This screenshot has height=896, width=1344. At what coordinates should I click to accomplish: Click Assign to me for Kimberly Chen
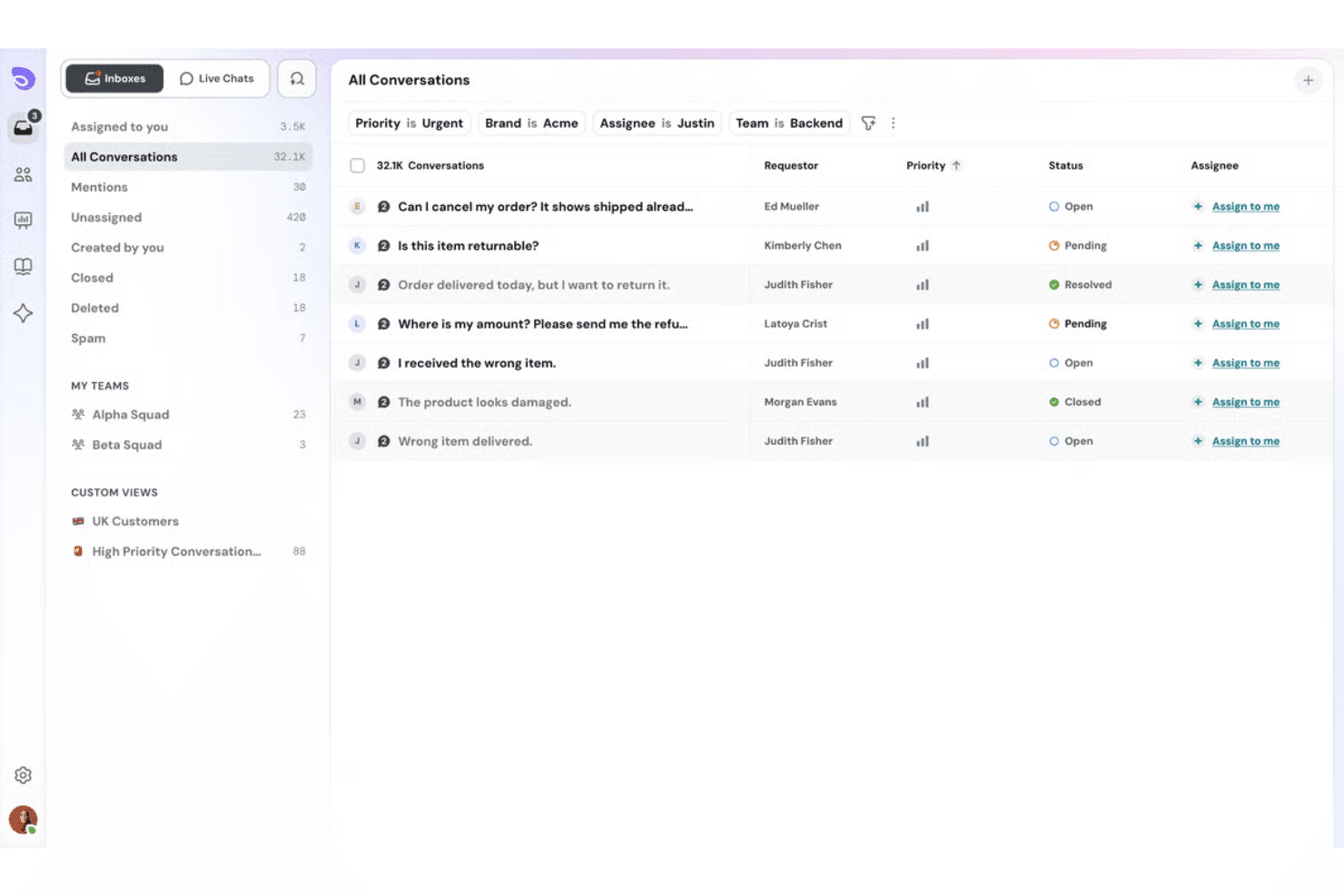point(1245,246)
